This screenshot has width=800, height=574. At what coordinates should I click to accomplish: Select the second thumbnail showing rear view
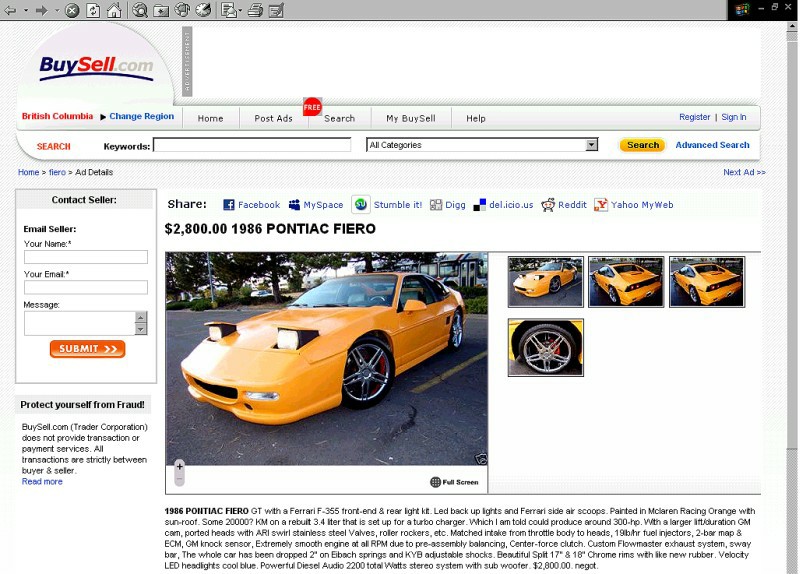626,282
